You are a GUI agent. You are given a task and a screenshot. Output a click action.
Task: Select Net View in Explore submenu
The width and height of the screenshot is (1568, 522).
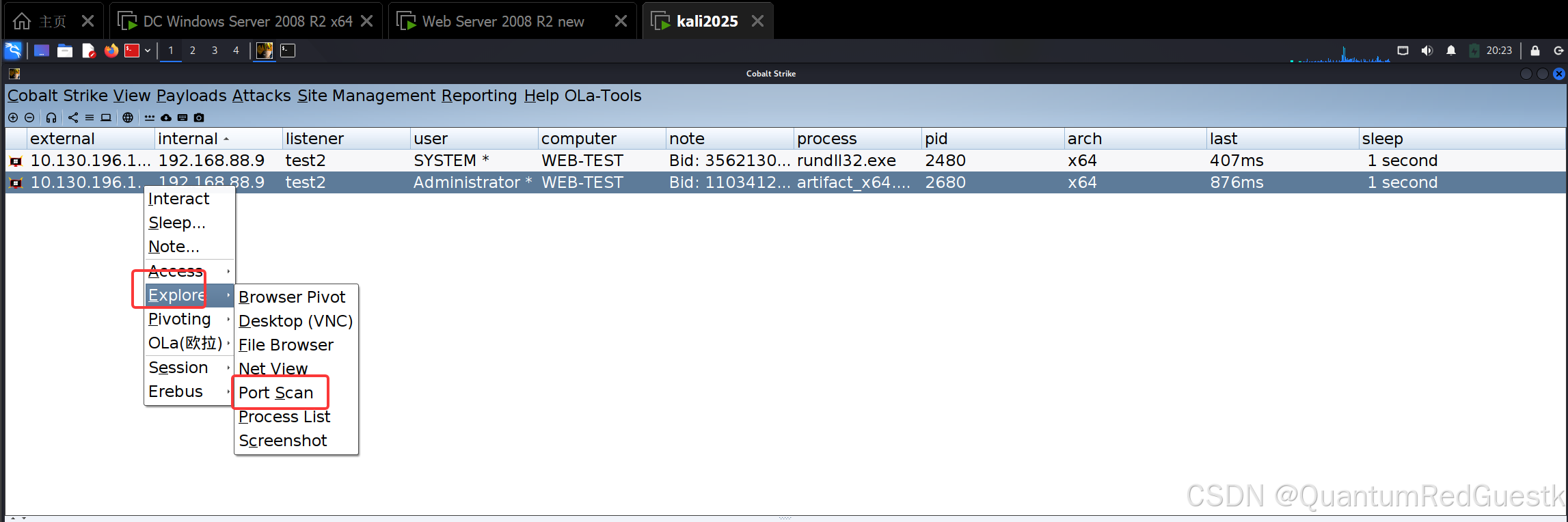coord(296,369)
